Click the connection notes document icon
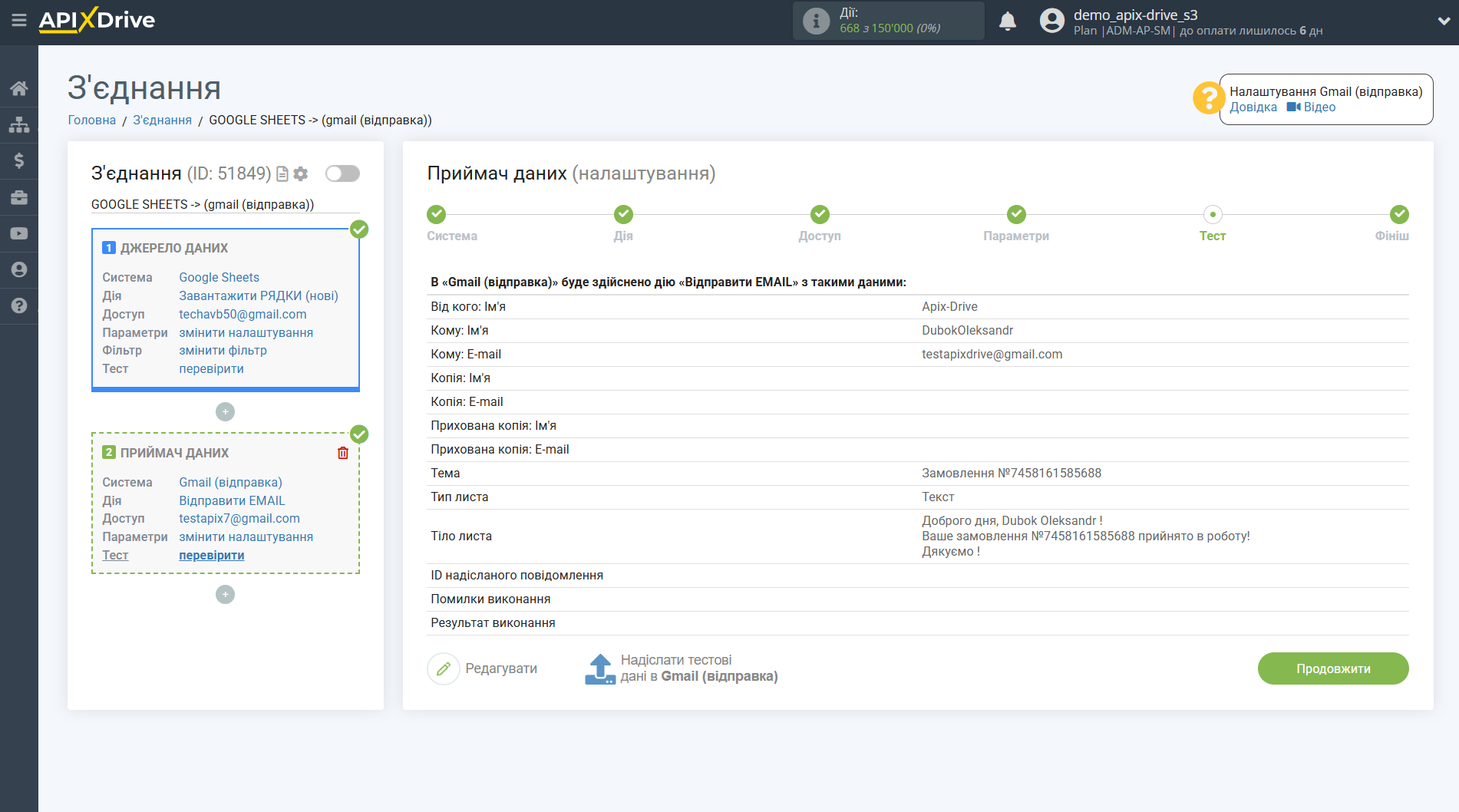The height and width of the screenshot is (812, 1459). tap(282, 174)
